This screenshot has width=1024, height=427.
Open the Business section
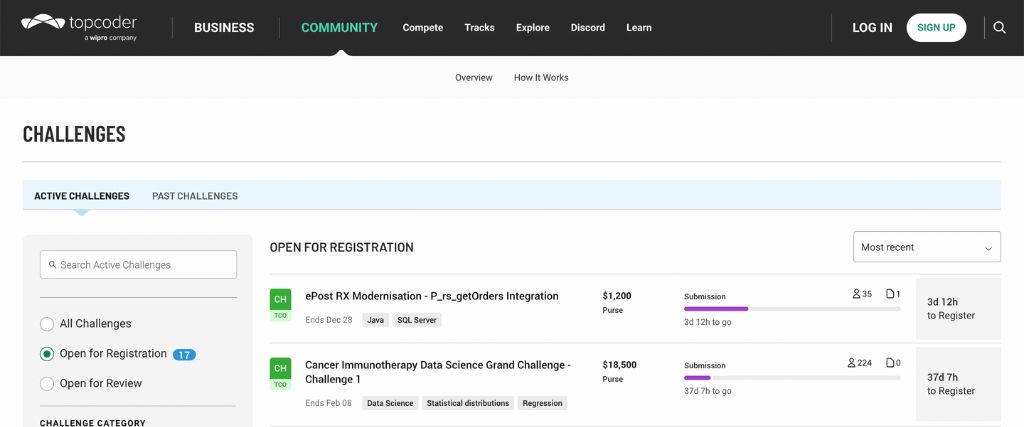(x=224, y=28)
